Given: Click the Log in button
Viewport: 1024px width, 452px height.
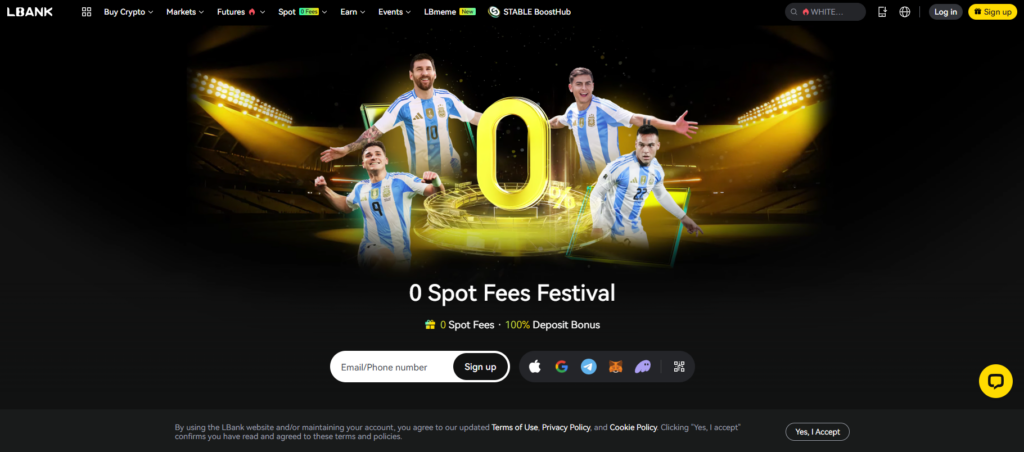Looking at the screenshot, I should [x=946, y=12].
